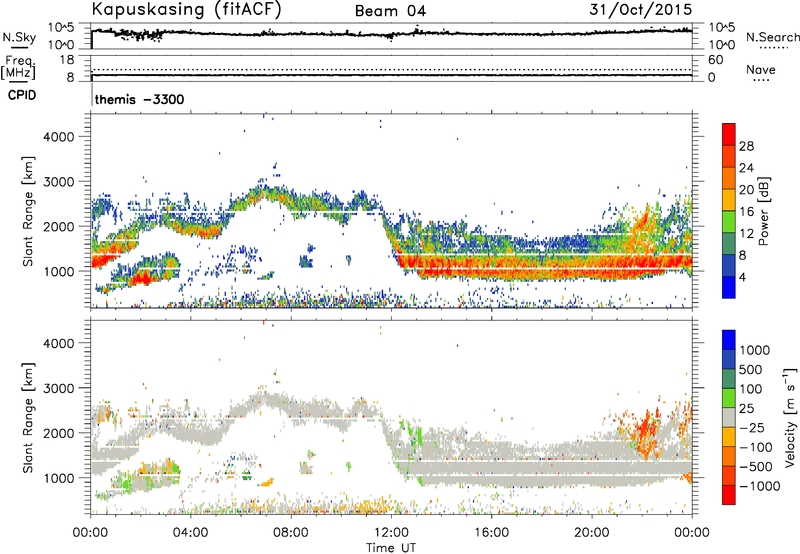Click the 4000 tick of the power panel
The height and width of the screenshot is (554, 800).
tap(59, 137)
